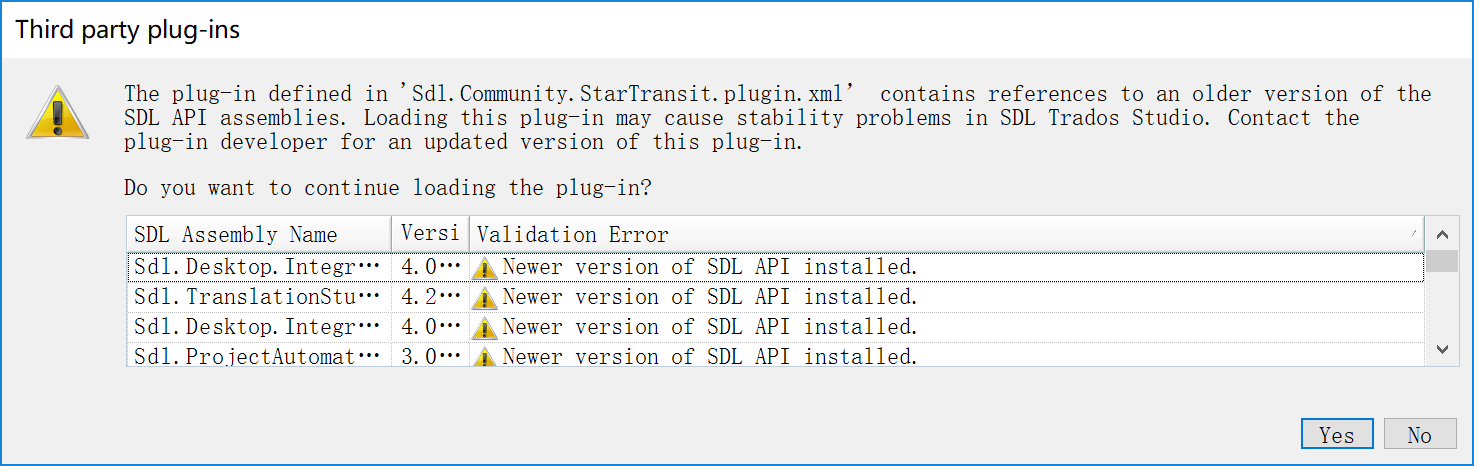Click the scroll up arrow of the list
The image size is (1474, 466).
[x=1441, y=235]
